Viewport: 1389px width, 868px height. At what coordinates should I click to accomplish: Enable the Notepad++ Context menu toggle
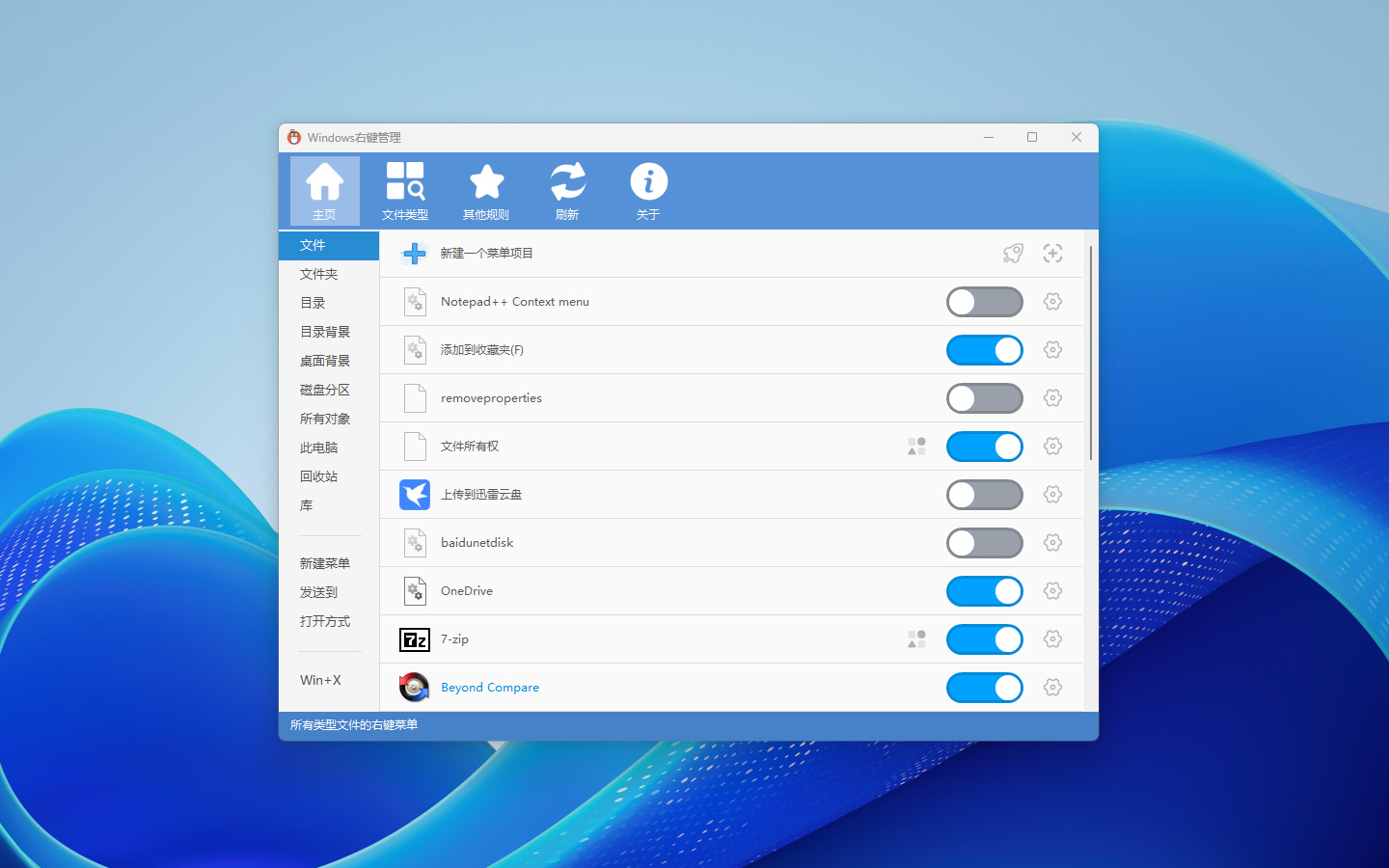(984, 302)
